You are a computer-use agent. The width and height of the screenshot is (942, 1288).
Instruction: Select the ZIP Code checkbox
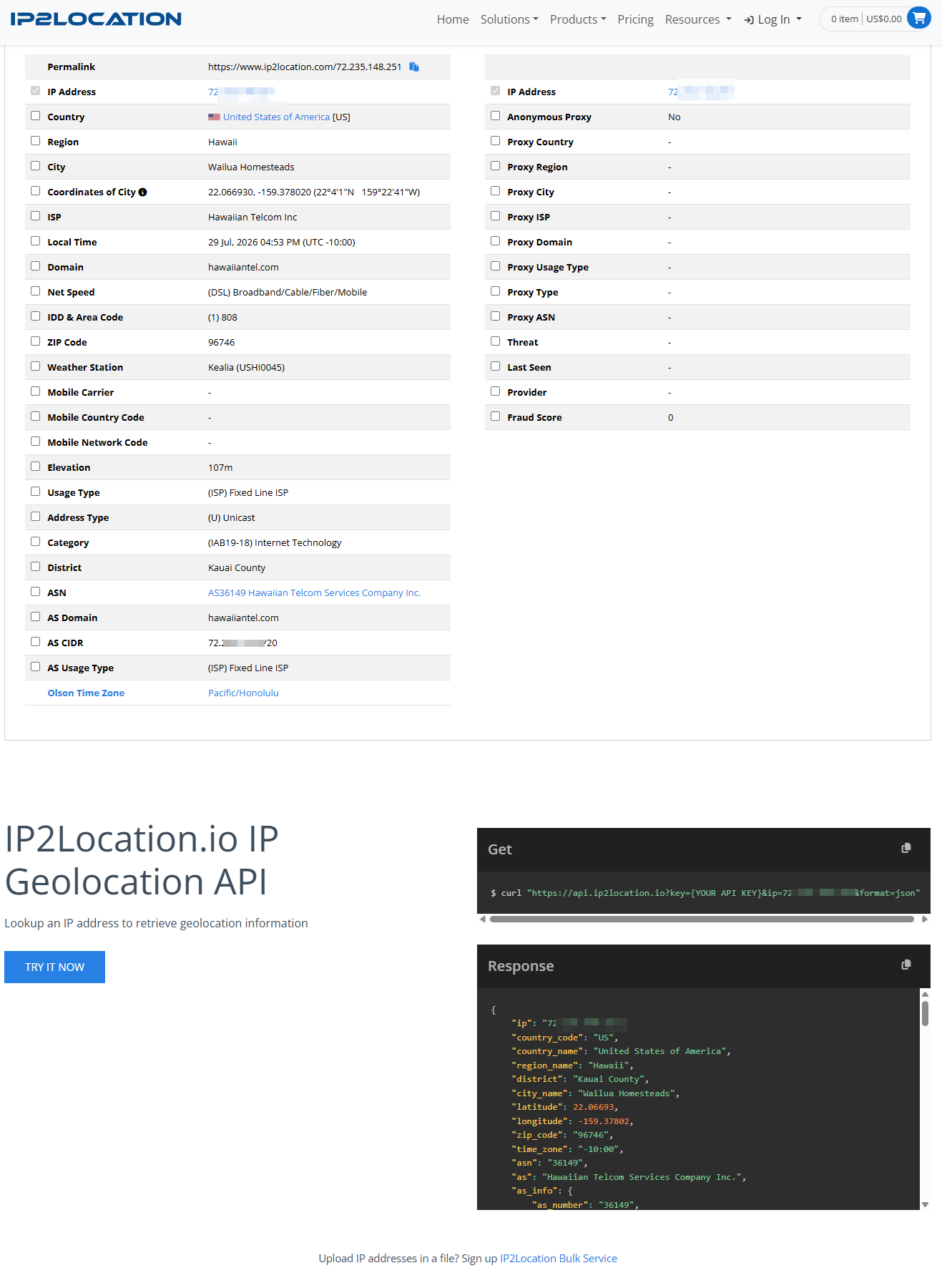pyautogui.click(x=35, y=341)
